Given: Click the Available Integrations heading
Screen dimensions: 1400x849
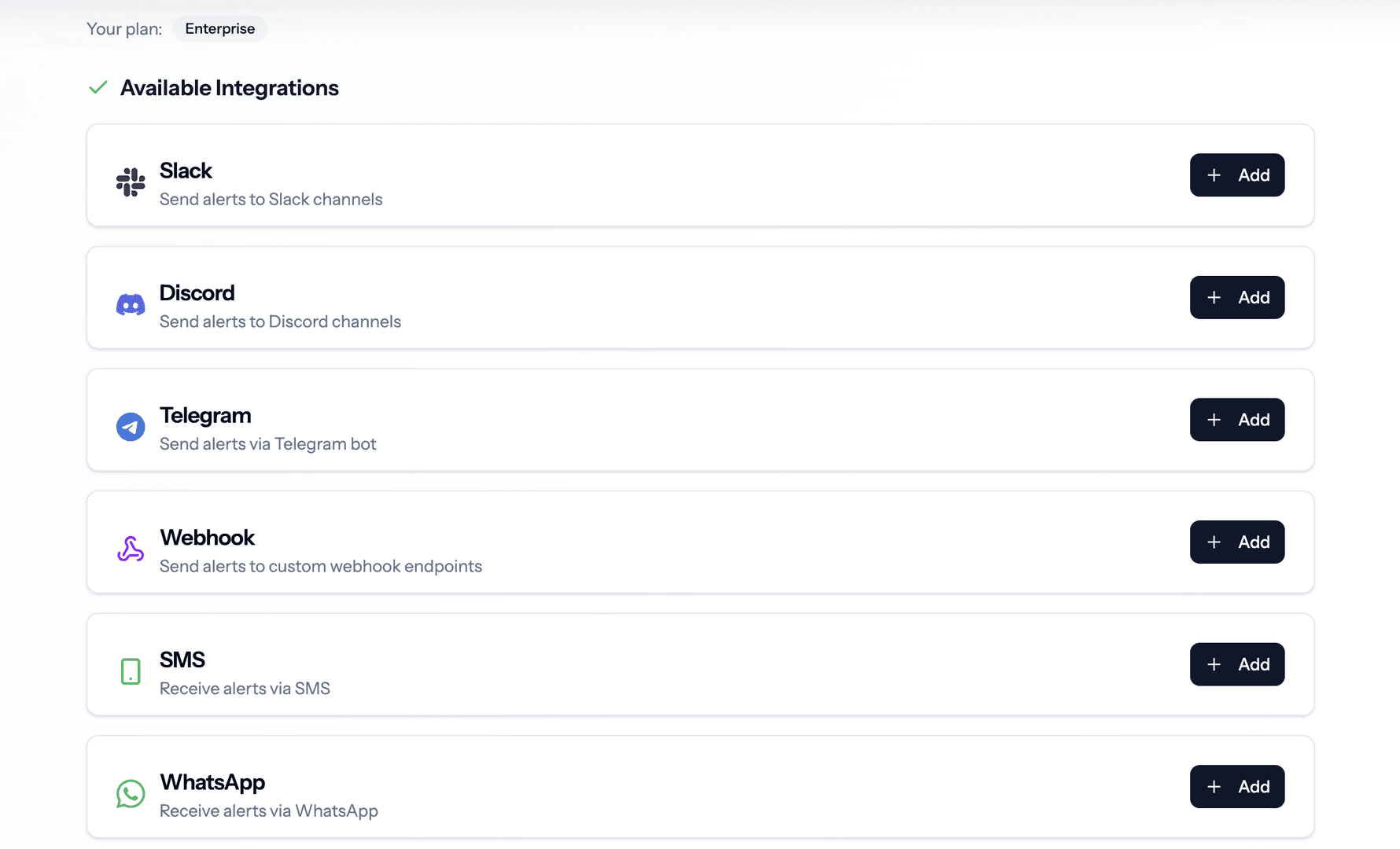Looking at the screenshot, I should 229,87.
